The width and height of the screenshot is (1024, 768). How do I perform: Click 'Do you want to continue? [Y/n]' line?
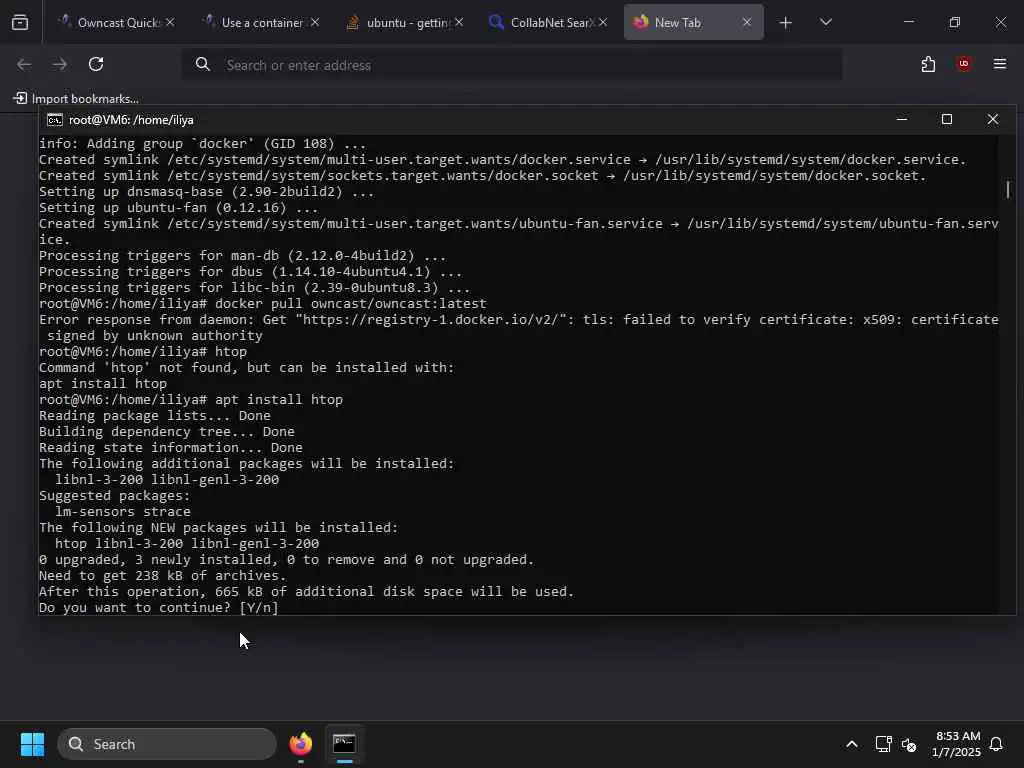(x=159, y=608)
